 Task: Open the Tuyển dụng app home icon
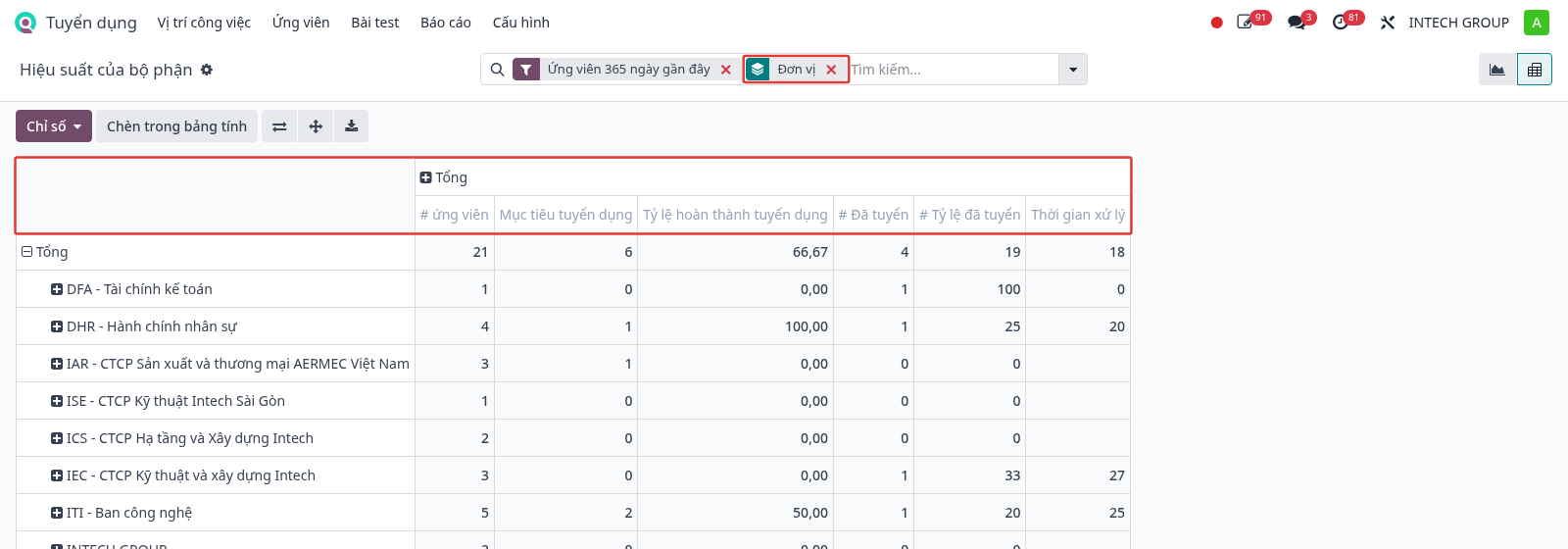click(25, 23)
